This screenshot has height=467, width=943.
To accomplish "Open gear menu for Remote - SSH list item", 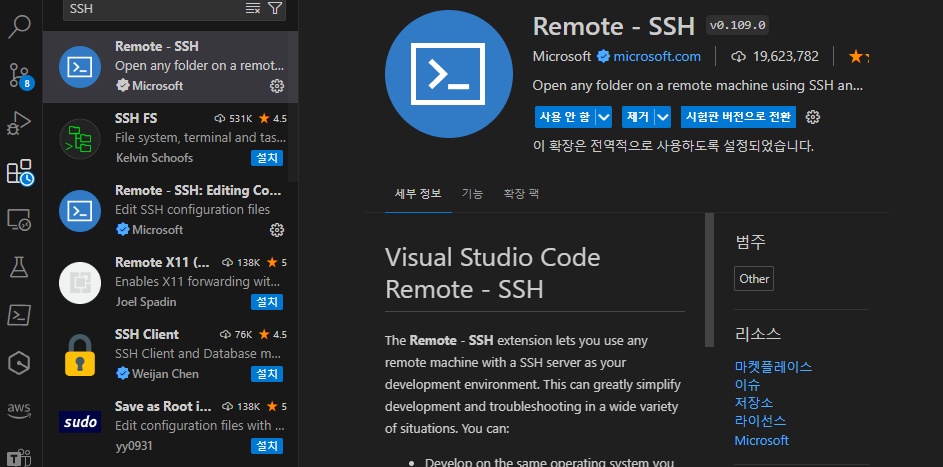I will [x=277, y=86].
